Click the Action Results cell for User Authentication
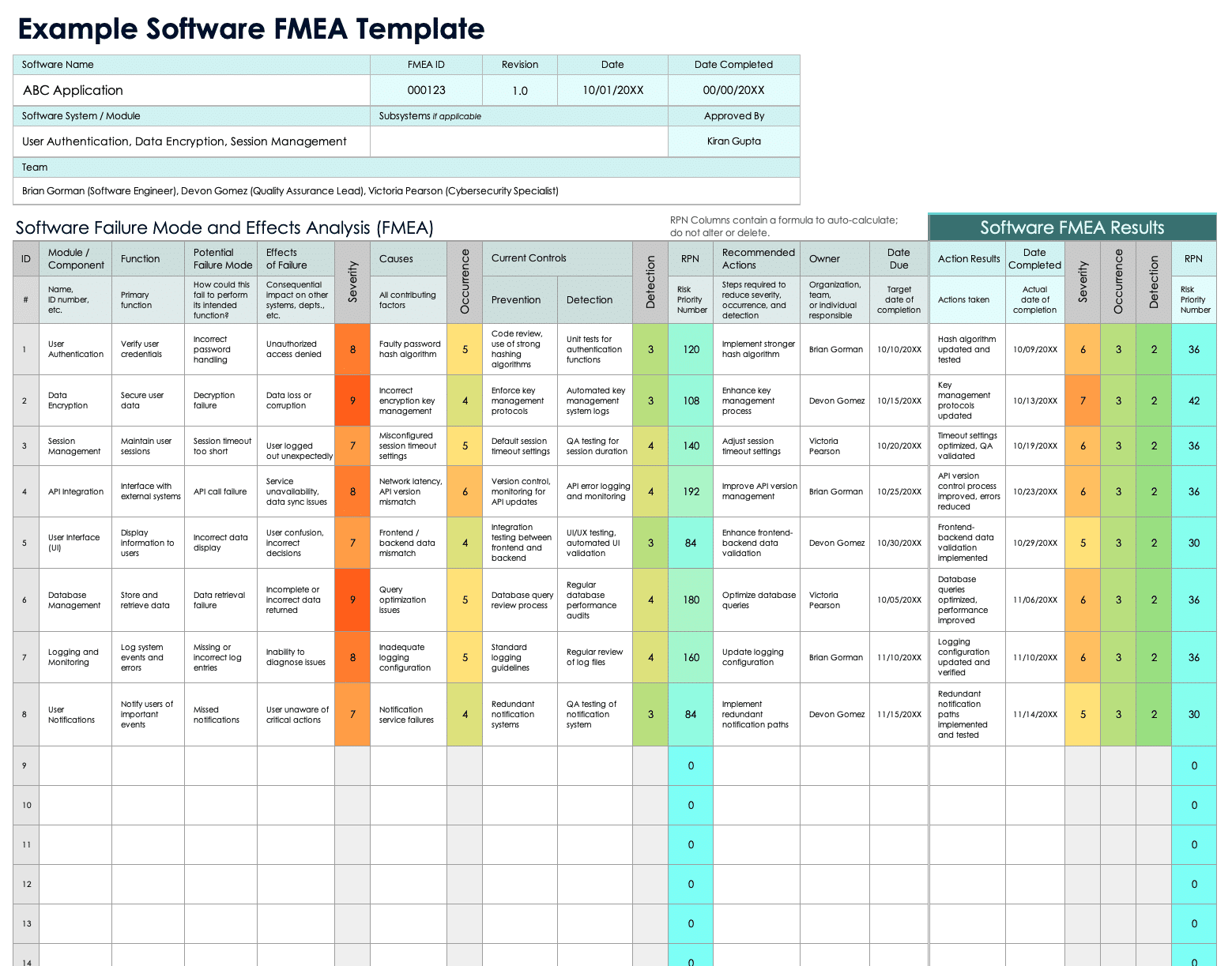Image resolution: width=1232 pixels, height=966 pixels. 966,349
